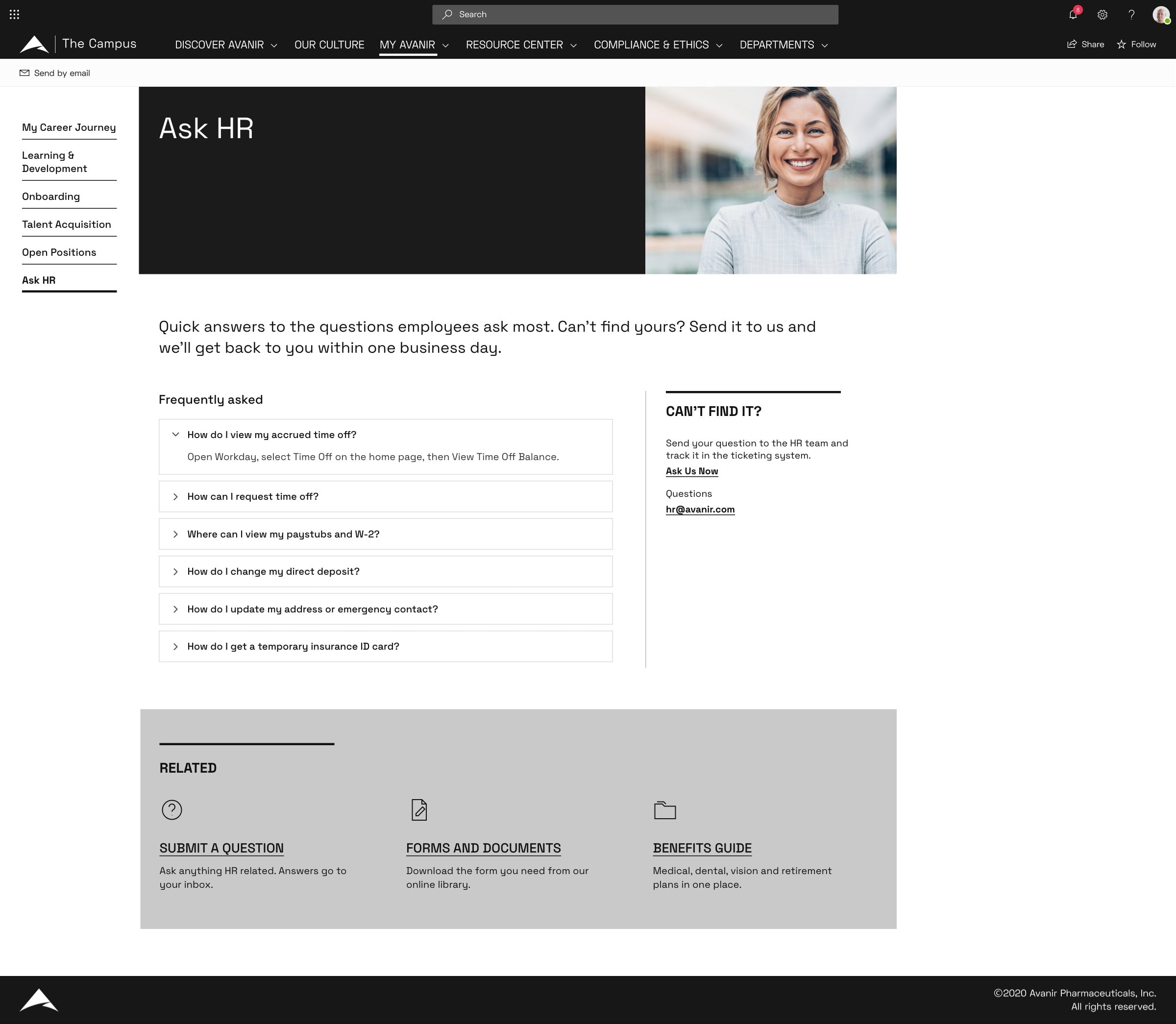This screenshot has width=1176, height=1024.
Task: Open the Forms and Documents link
Action: pos(484,848)
